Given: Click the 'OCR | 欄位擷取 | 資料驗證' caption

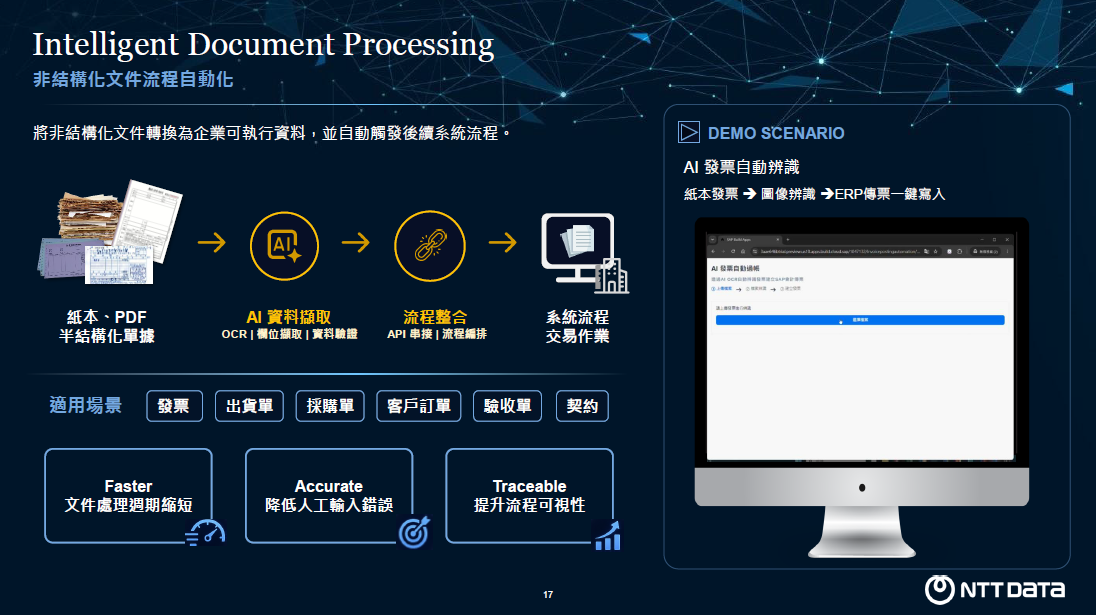Looking at the screenshot, I should click(289, 334).
